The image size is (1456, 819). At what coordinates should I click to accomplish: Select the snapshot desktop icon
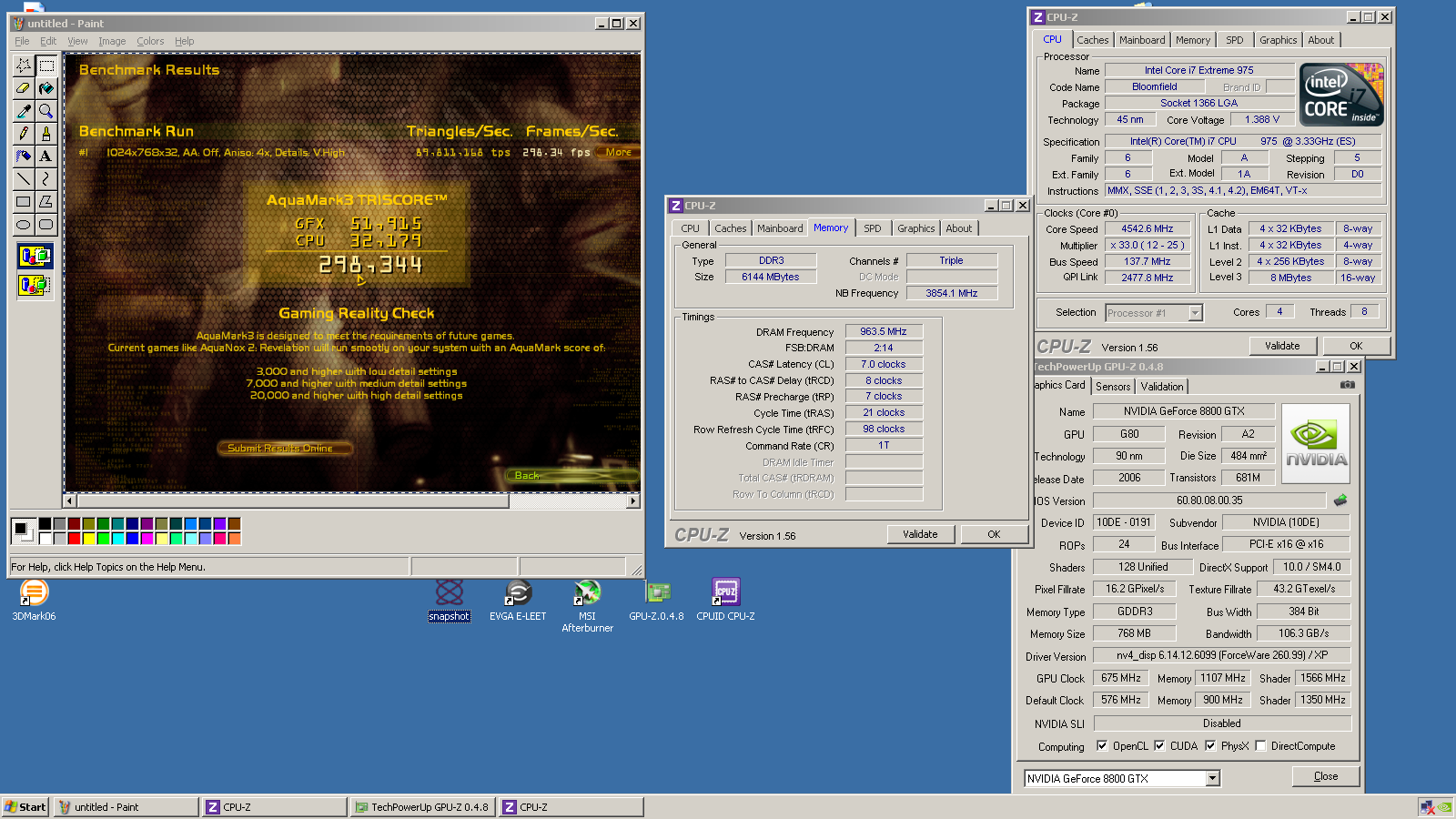click(450, 601)
